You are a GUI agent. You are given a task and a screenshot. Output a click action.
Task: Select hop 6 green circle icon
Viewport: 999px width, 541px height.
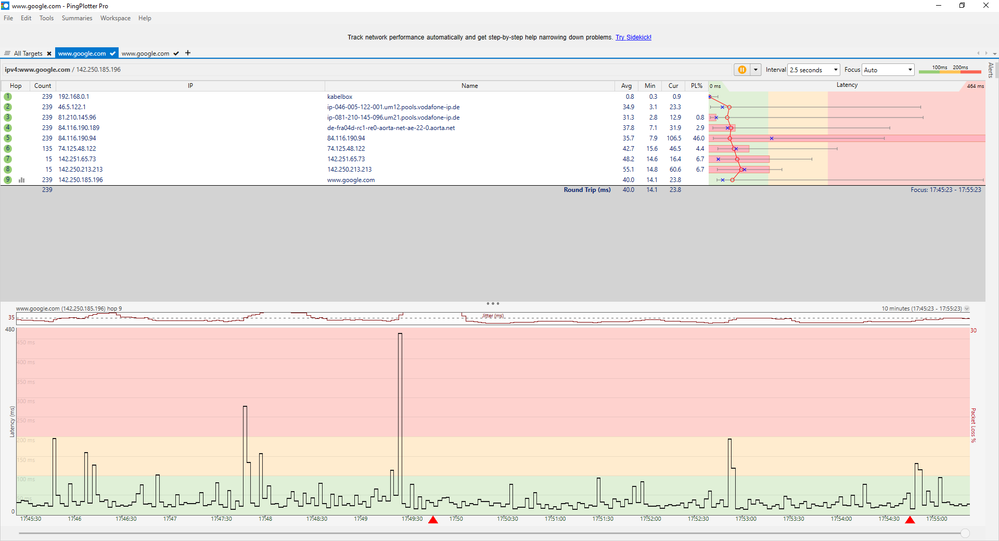[8, 148]
